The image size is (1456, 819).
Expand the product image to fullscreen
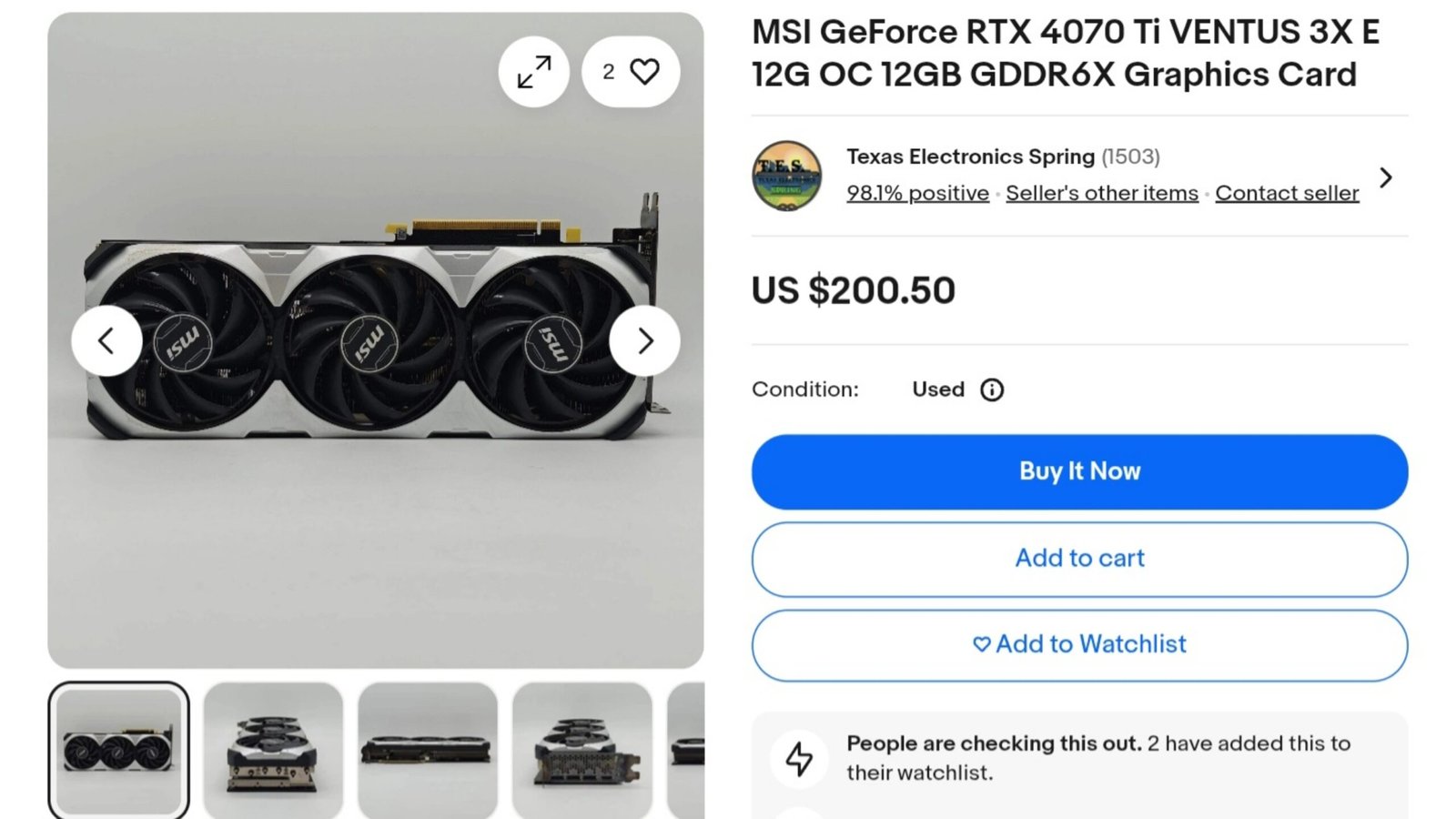[534, 72]
